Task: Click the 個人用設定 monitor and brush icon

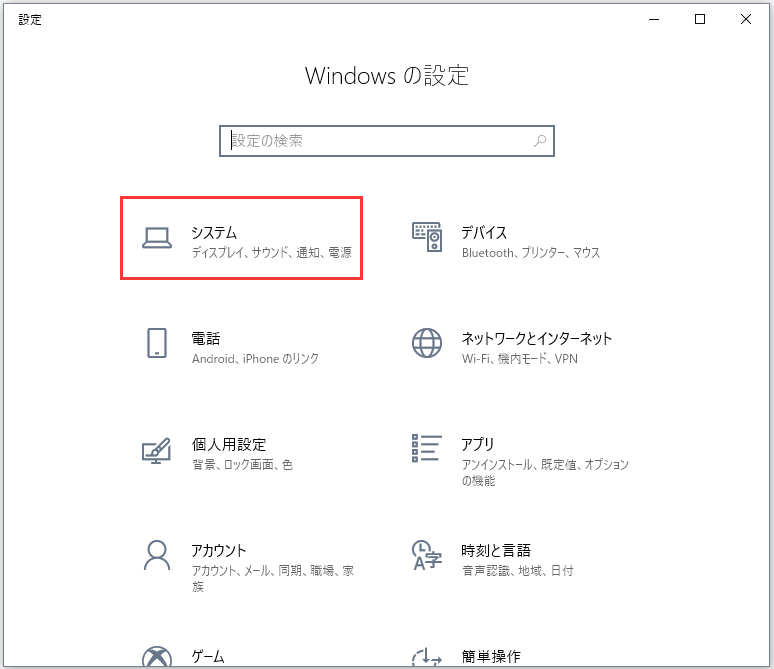Action: pos(156,450)
